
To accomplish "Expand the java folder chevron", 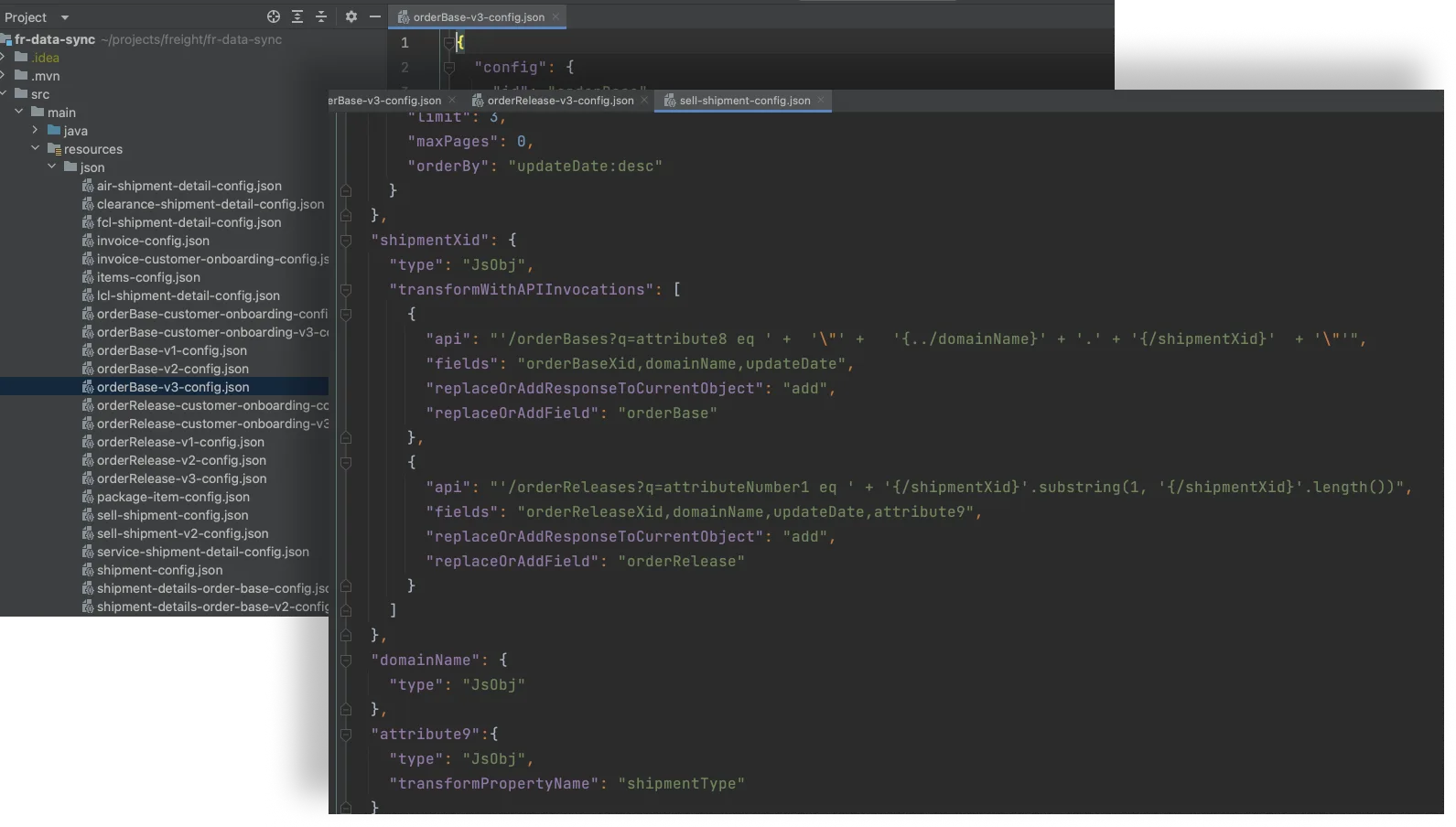I will 35,131.
